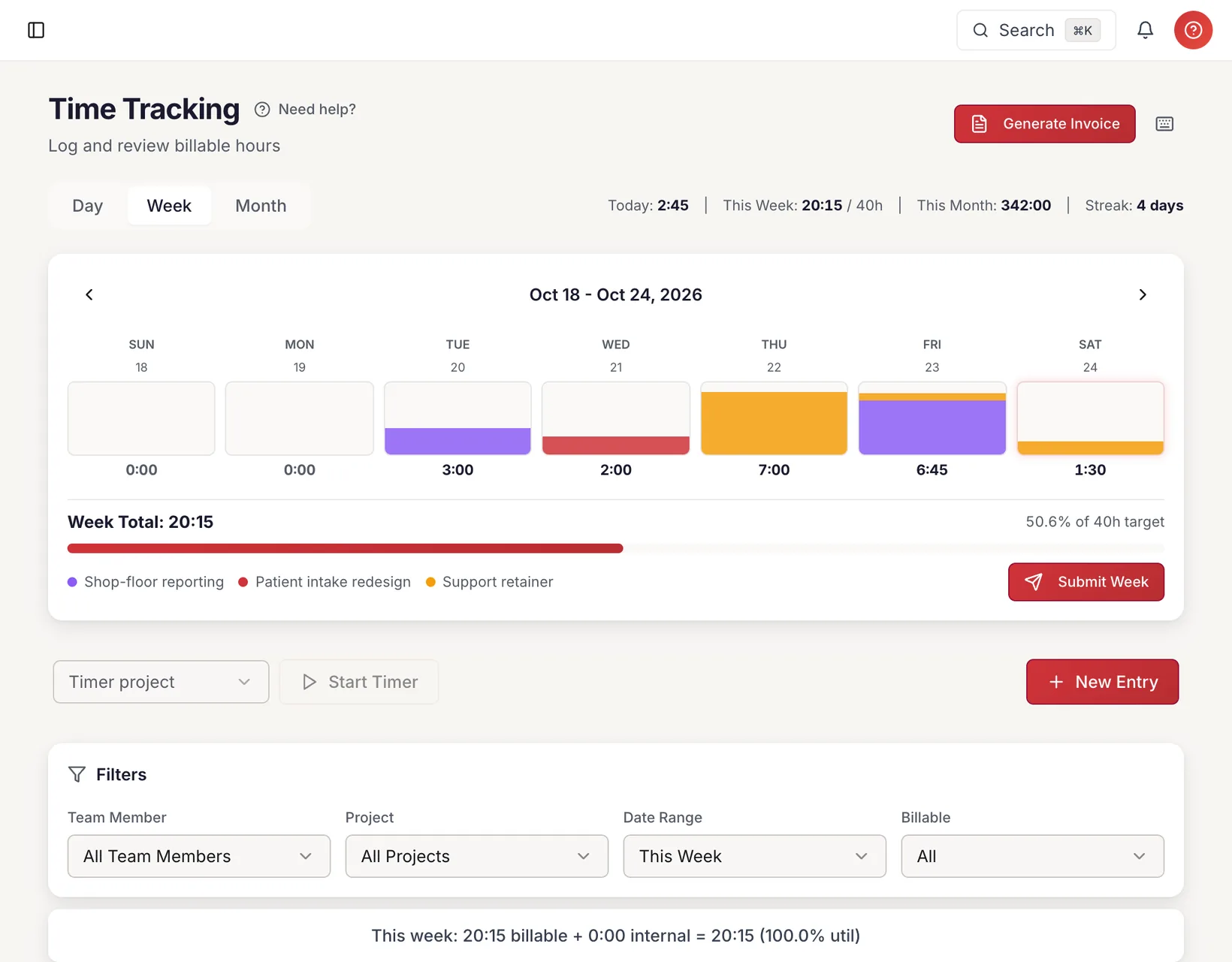Generate Invoice button

coord(1044,124)
